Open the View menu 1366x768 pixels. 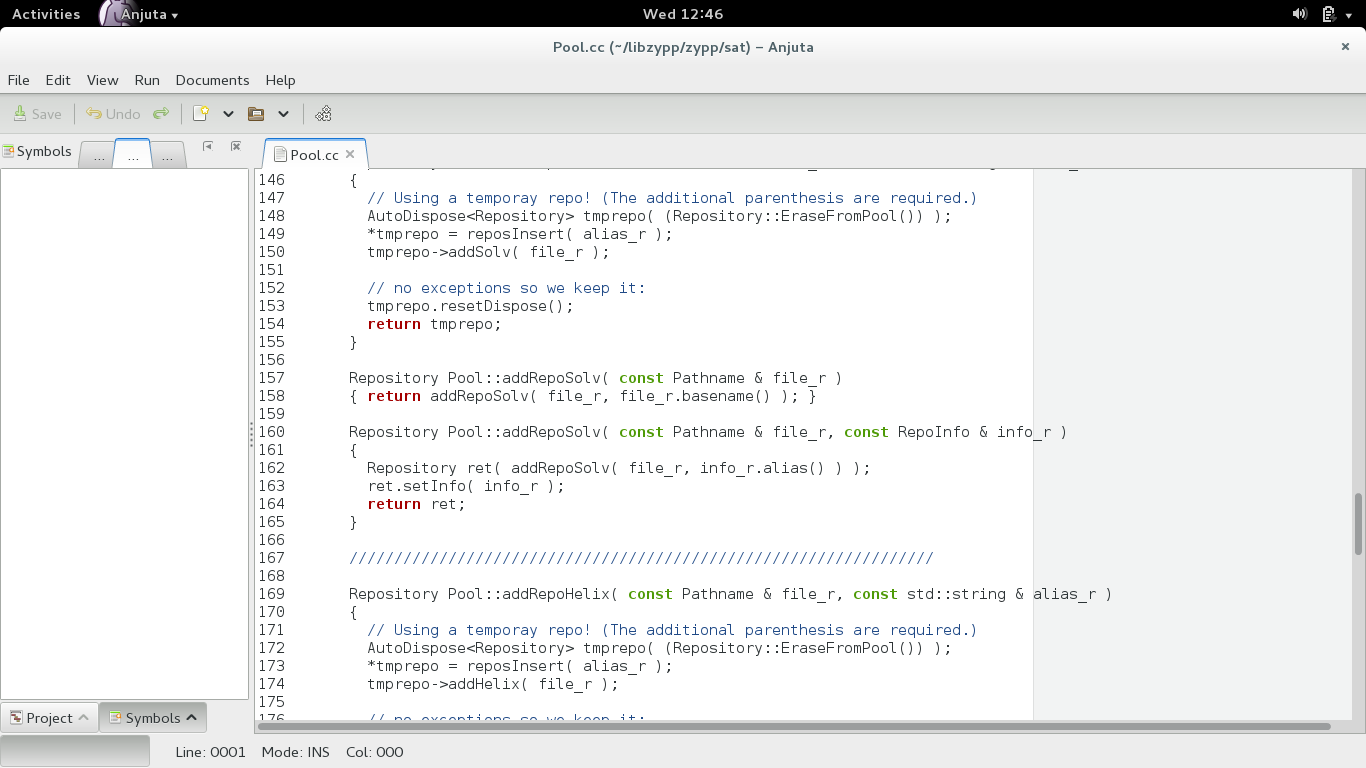tap(102, 80)
